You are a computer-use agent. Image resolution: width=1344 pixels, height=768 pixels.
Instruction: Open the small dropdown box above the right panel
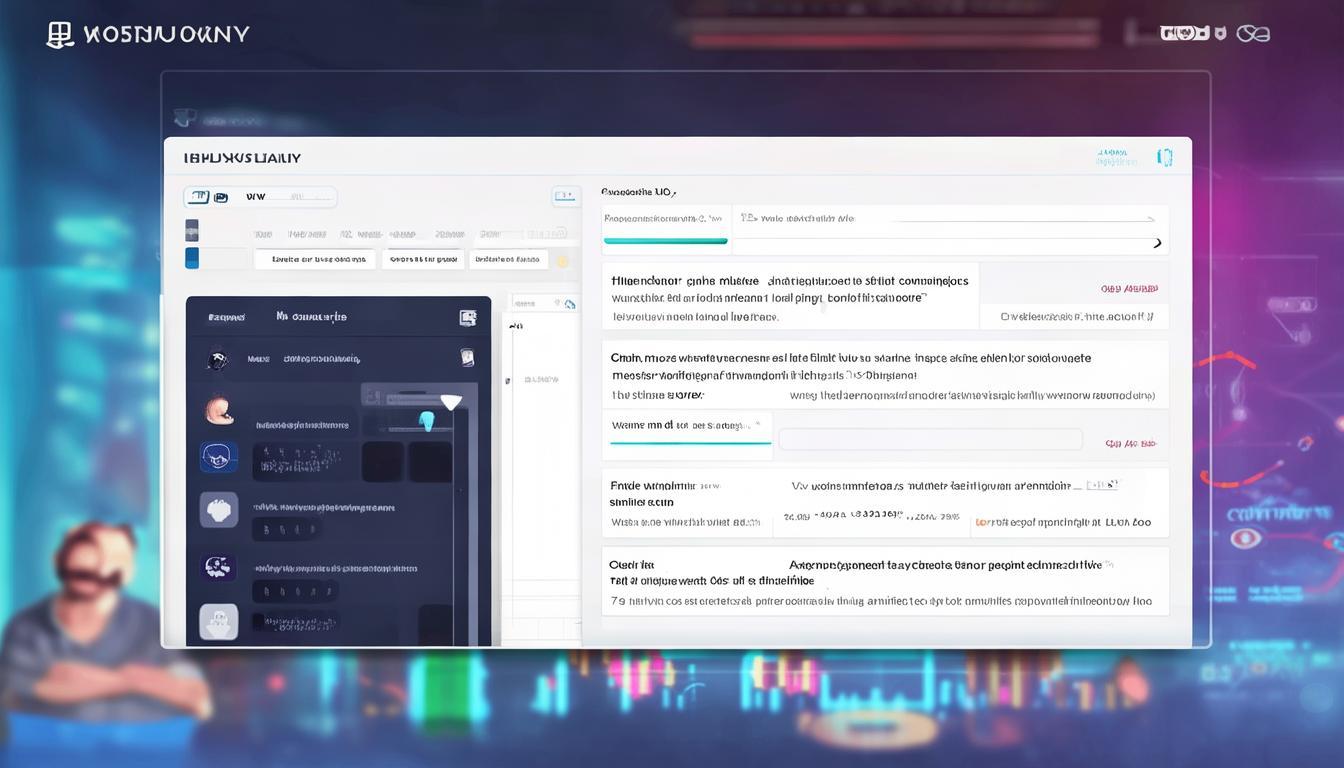(x=565, y=196)
